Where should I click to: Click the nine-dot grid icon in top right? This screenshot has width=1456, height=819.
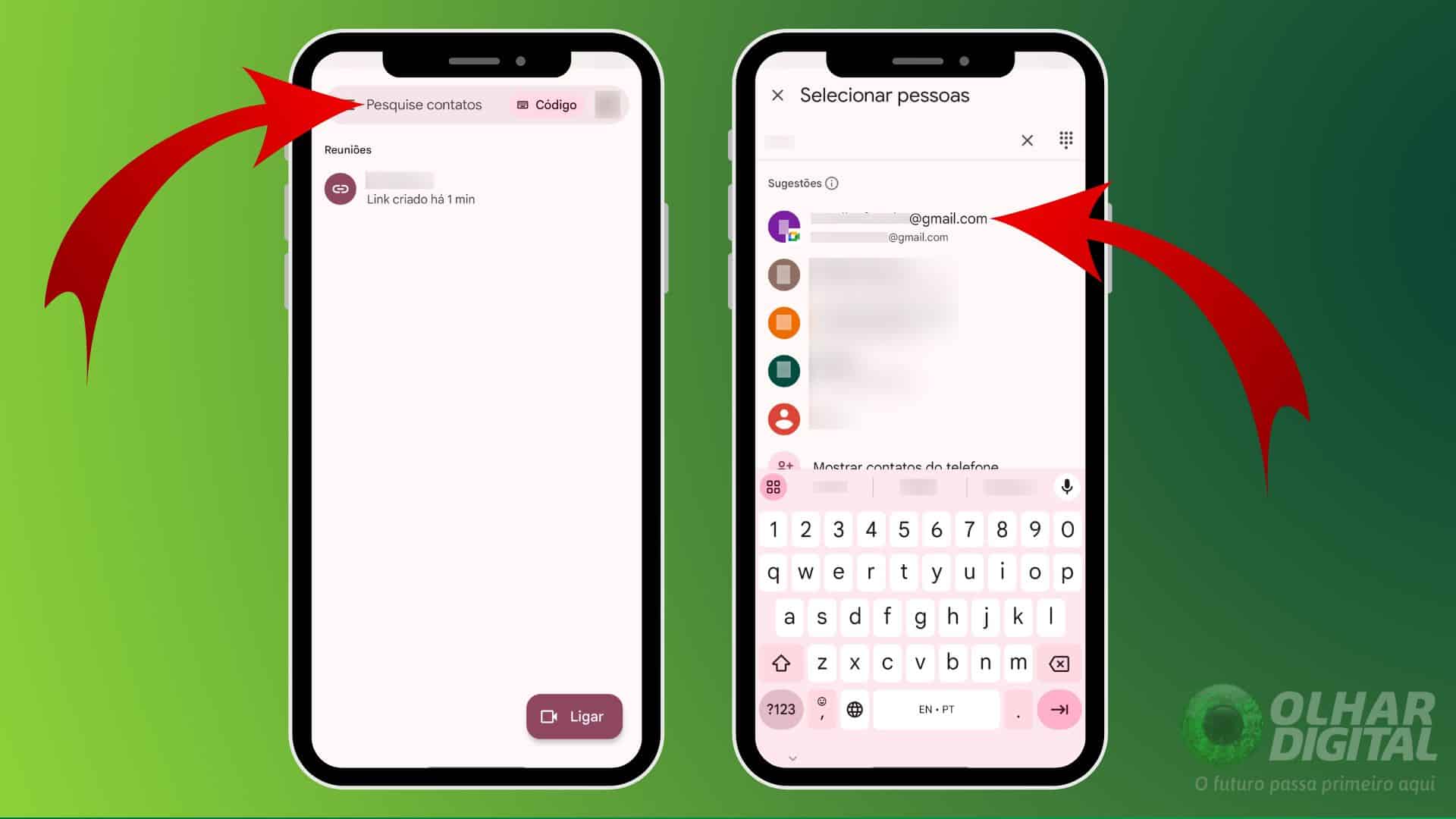pos(1065,140)
